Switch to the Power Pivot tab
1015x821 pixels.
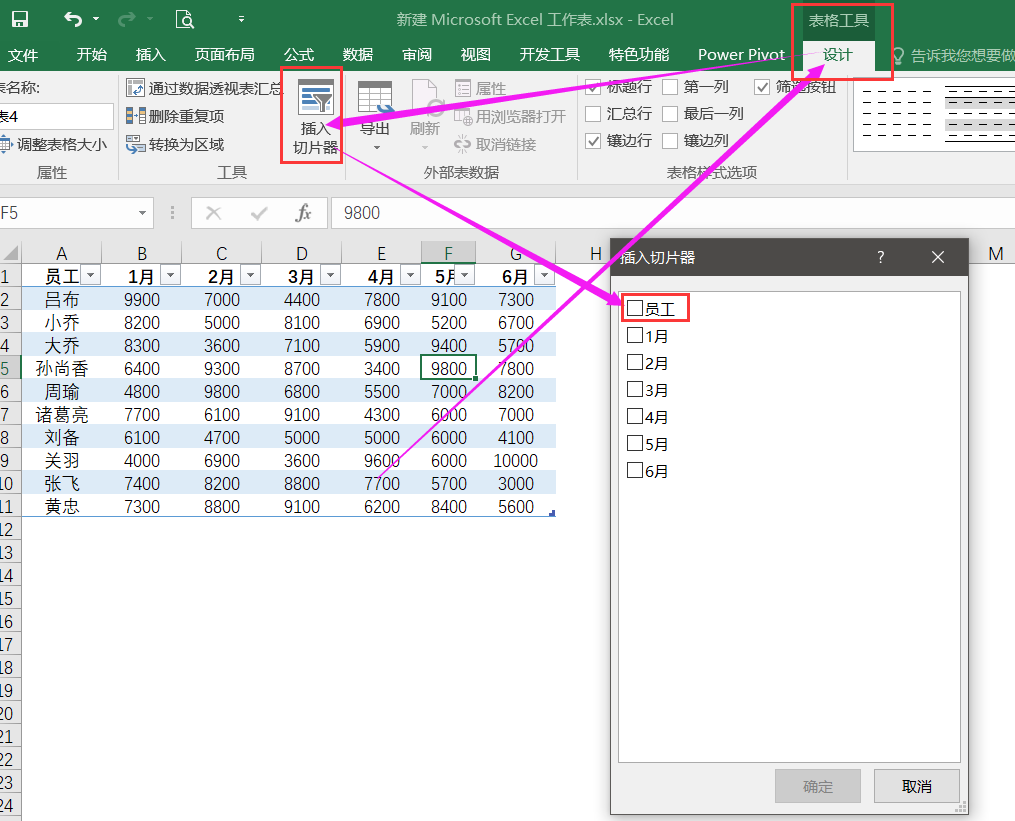click(x=741, y=55)
